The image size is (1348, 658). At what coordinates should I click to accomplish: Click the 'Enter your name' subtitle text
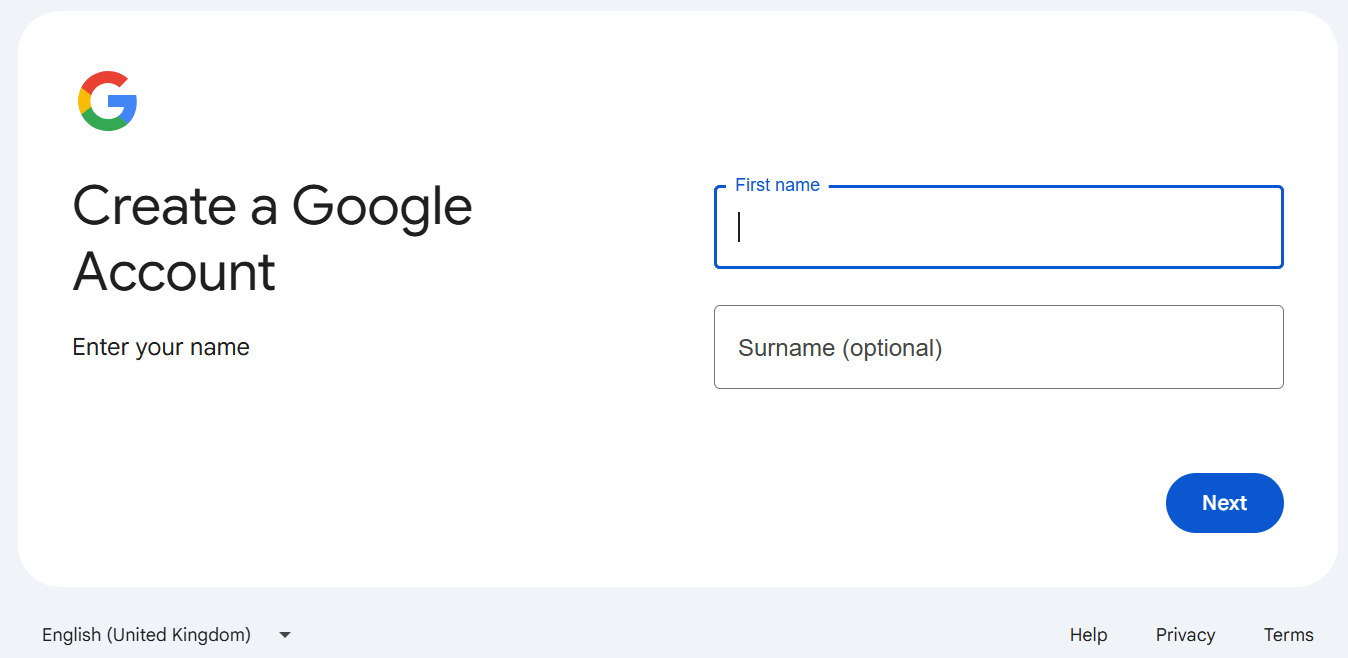161,347
